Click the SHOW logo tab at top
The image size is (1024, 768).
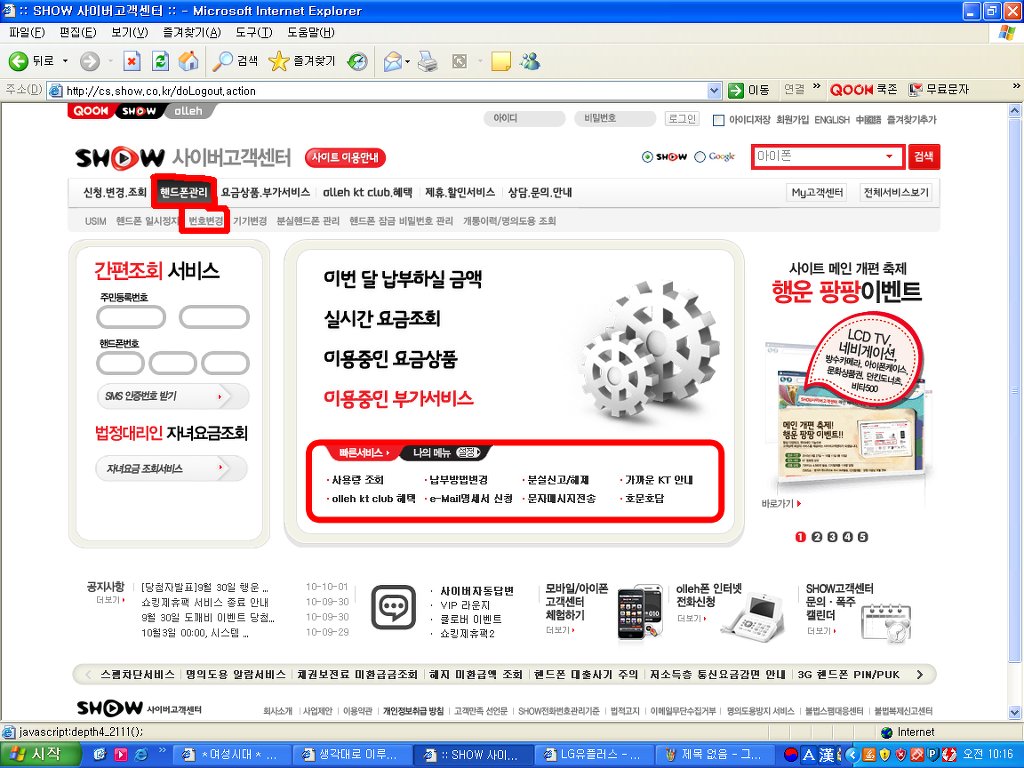click(139, 111)
